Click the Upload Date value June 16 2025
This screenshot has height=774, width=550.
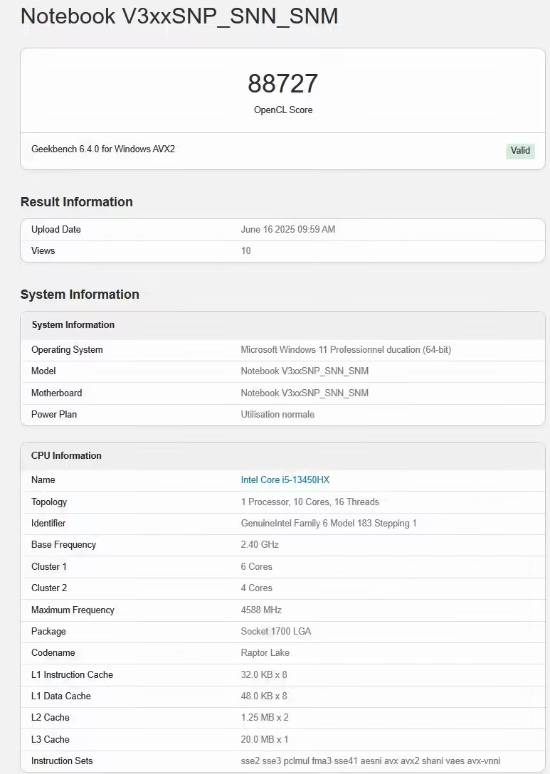click(288, 229)
